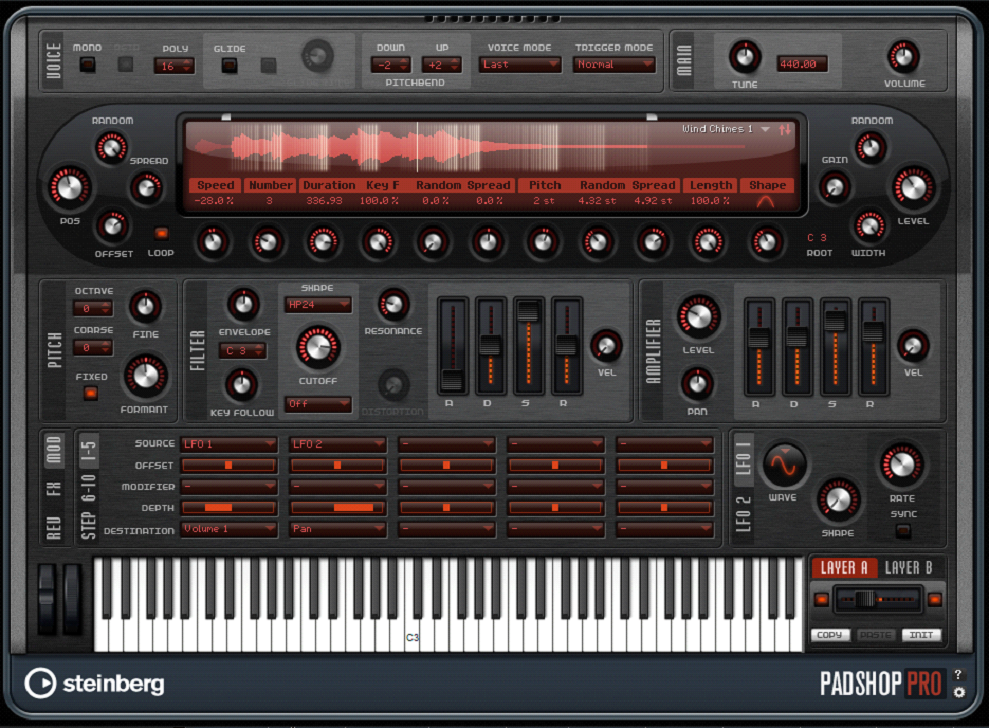Click the 440.00 tune value field
989x728 pixels.
(x=801, y=64)
